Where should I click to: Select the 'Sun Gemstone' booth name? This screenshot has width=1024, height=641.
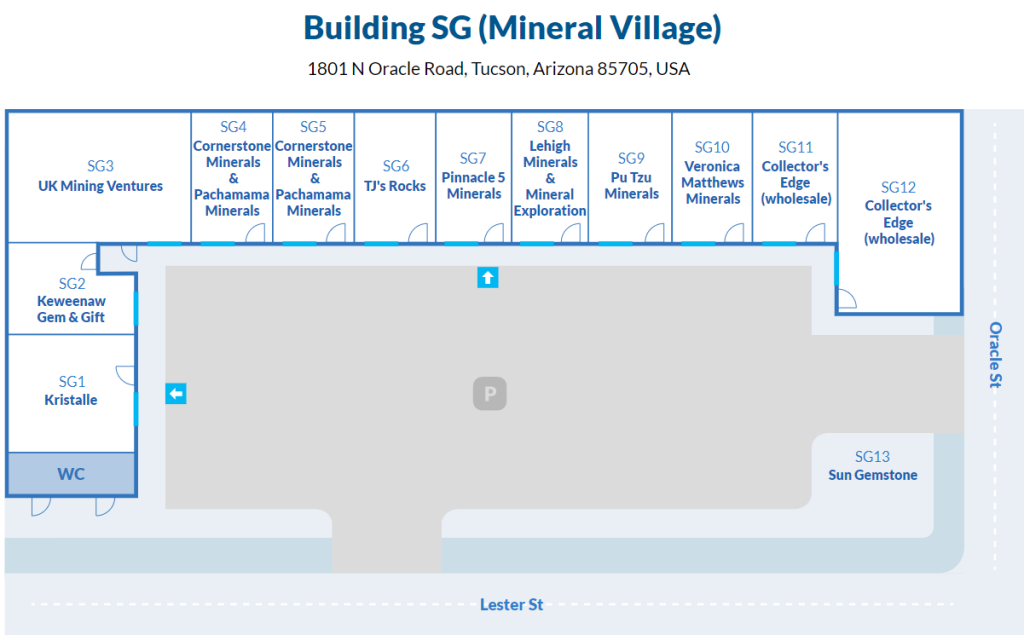pos(872,475)
